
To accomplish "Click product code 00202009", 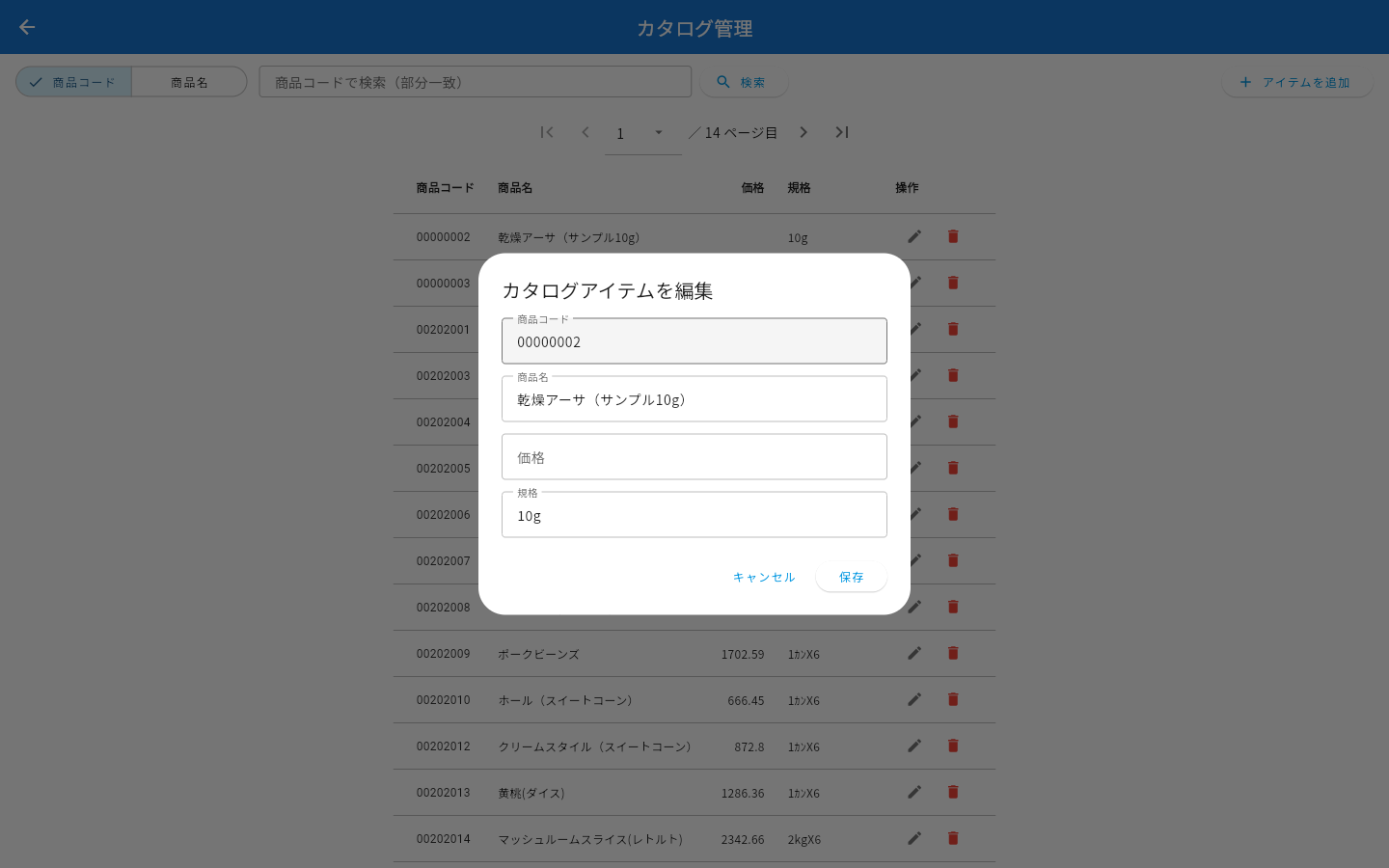I will point(444,654).
